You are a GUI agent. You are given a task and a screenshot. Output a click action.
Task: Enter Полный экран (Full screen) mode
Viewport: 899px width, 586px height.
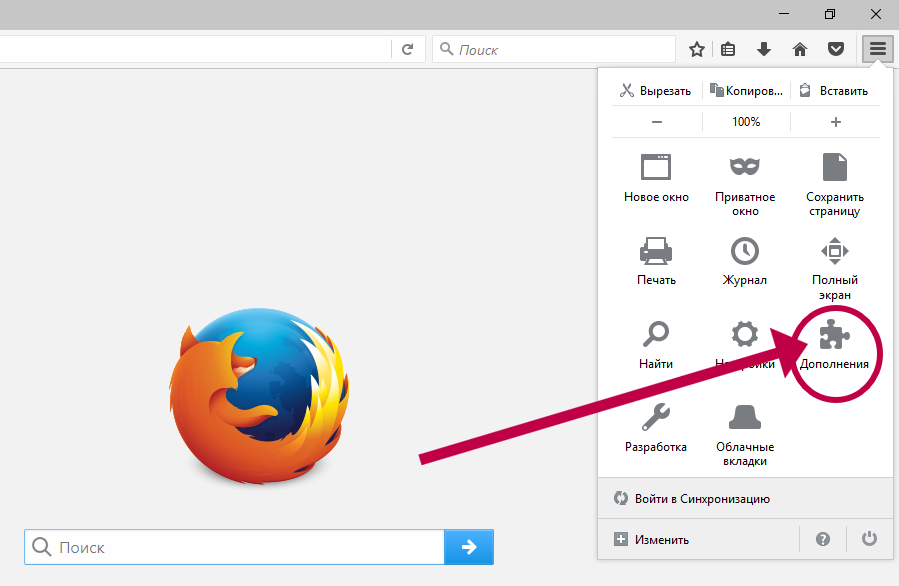point(835,251)
